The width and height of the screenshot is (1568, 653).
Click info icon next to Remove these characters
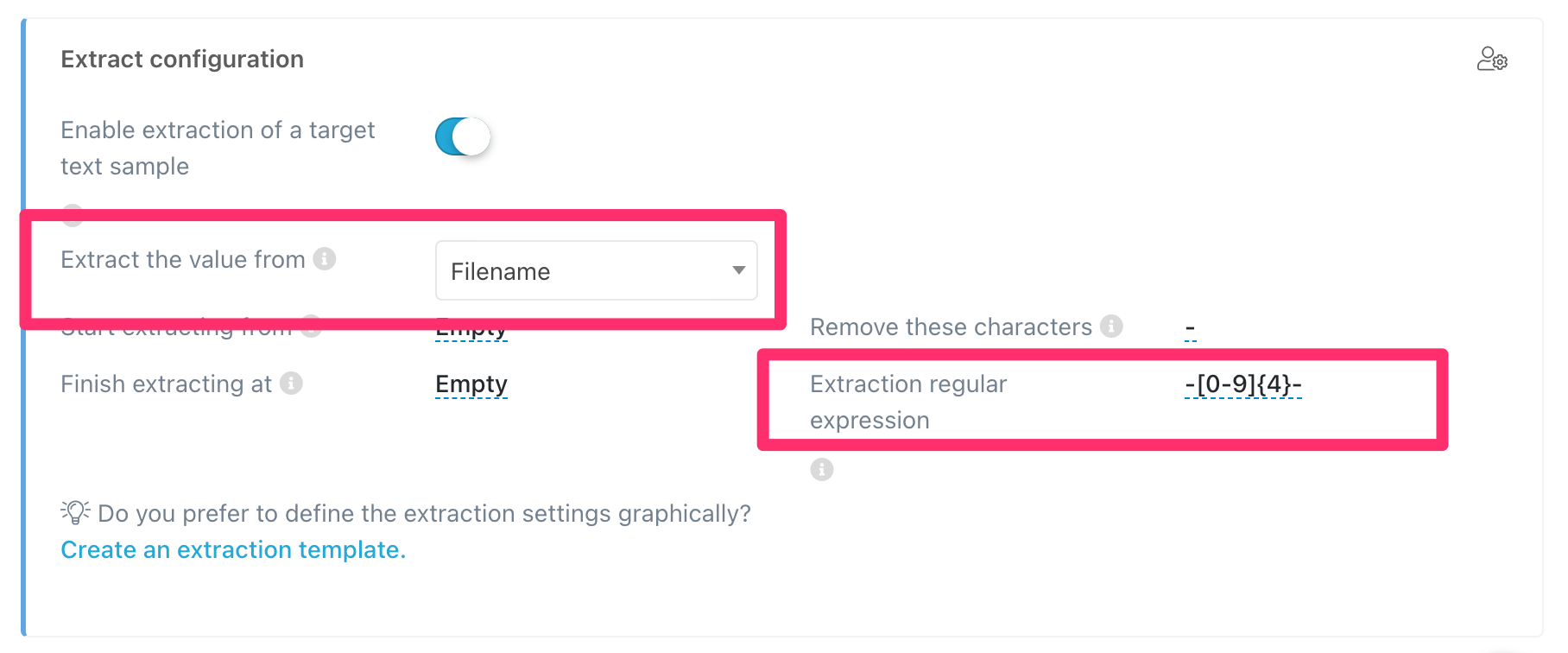(x=1111, y=326)
